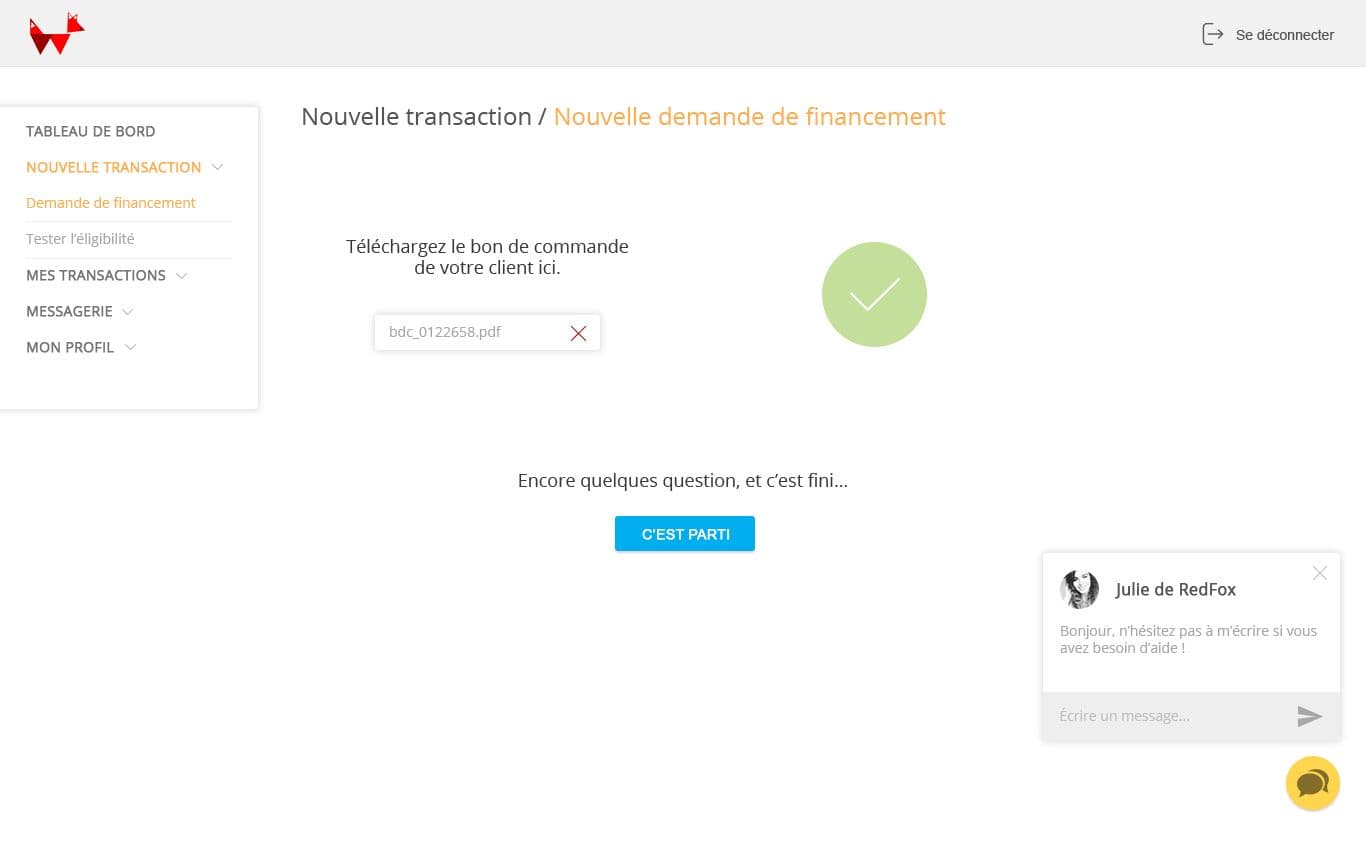Expand the Mes Transactions chevron
1366x850 pixels.
pos(181,275)
